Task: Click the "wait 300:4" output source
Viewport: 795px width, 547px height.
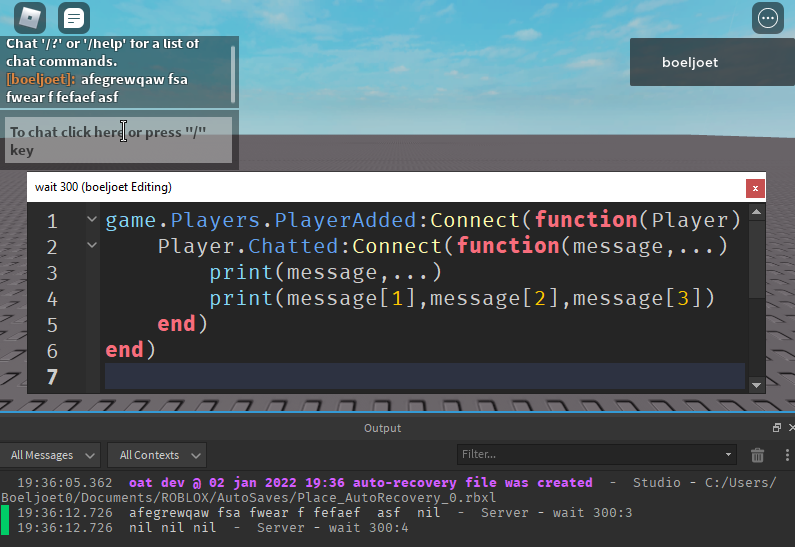Action: tap(368, 528)
